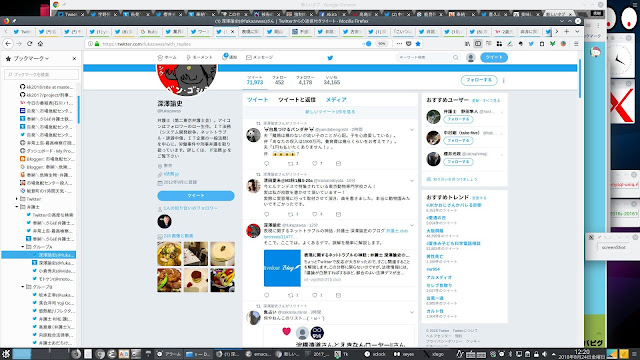Click the followers 4,178 stat
The height and width of the screenshot is (360, 640).
click(x=305, y=80)
